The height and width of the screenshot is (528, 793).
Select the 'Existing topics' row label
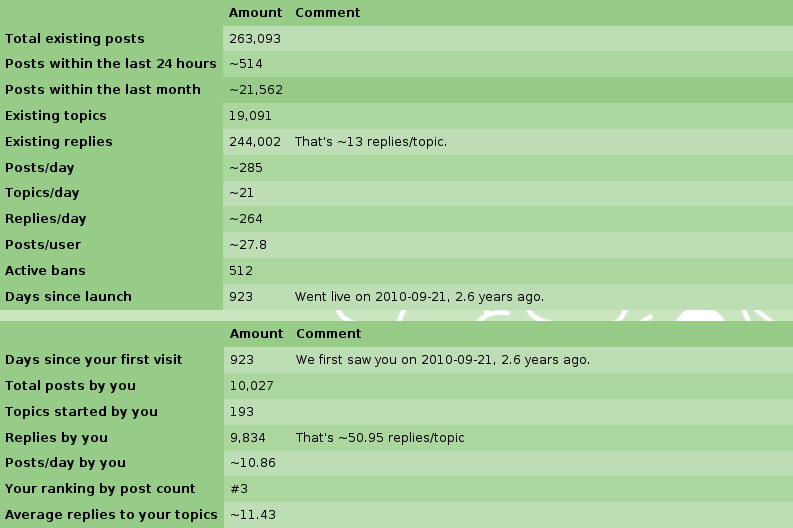coord(56,116)
